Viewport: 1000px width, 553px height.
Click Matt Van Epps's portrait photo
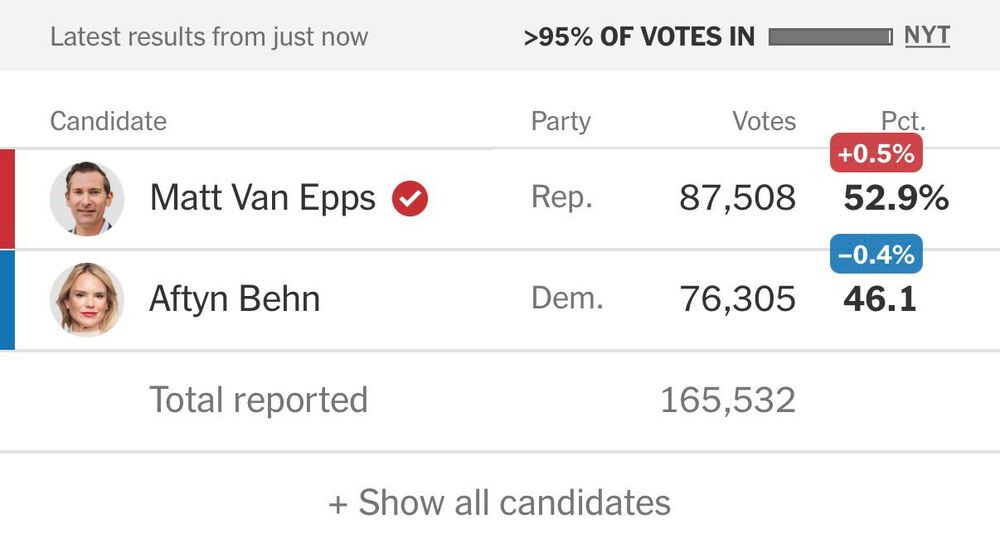(87, 198)
